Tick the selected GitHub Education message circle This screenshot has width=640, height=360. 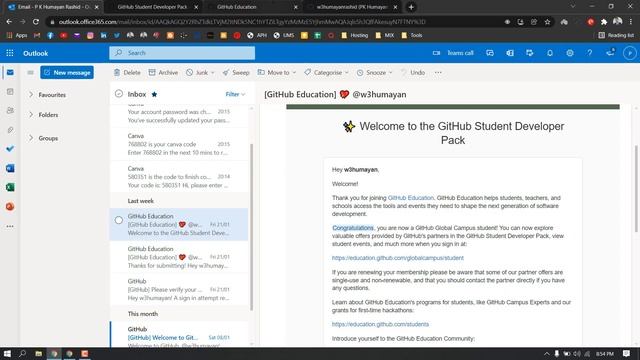pyautogui.click(x=119, y=220)
